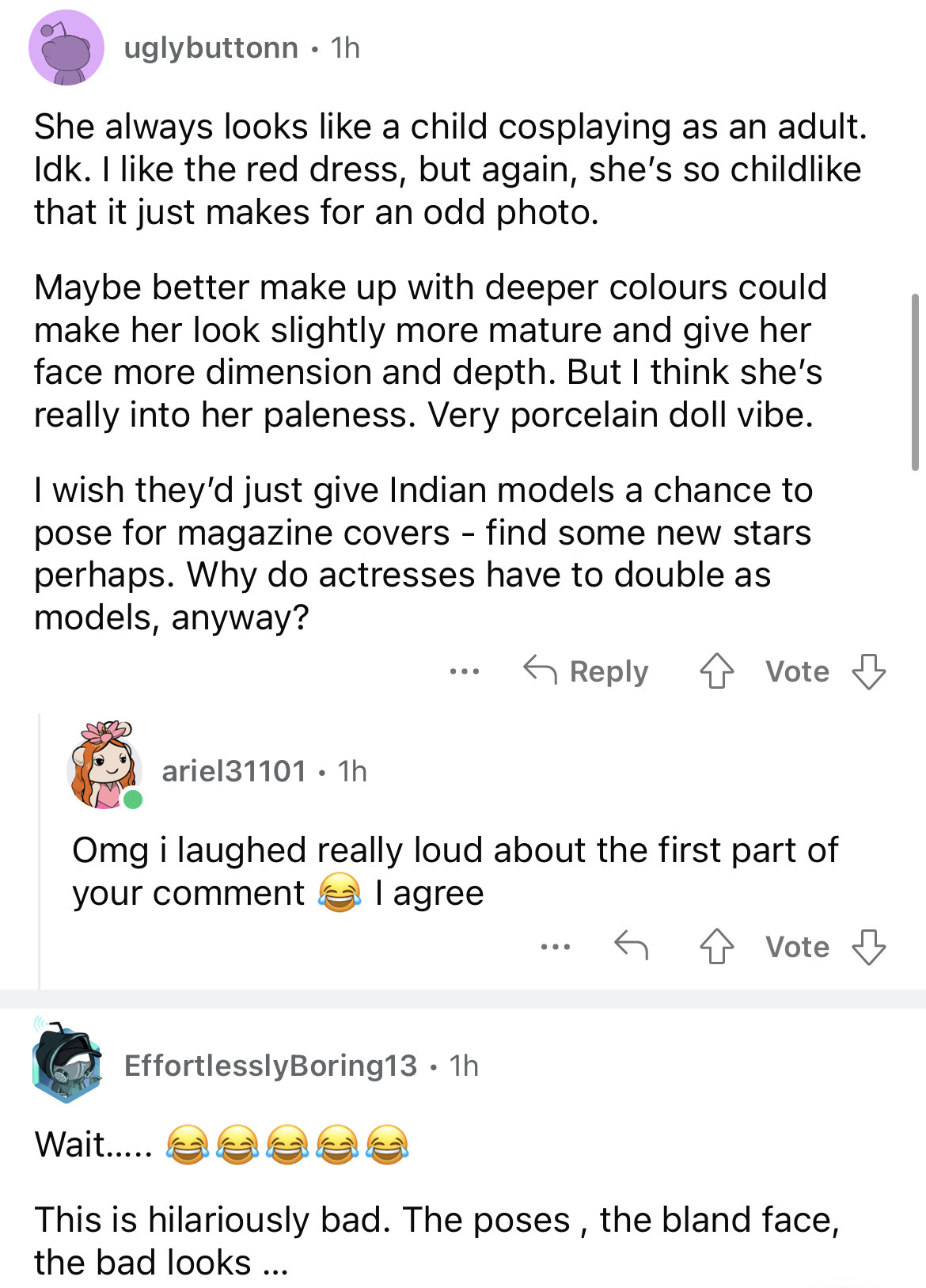
Task: Click reply arrow on ariel31101's comment
Action: (x=631, y=944)
